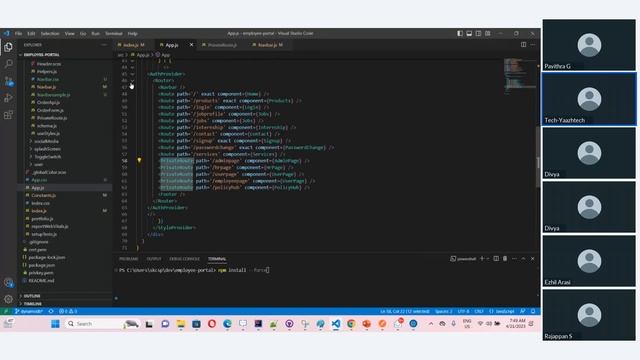Synchronize changes in status bar

[x=51, y=311]
